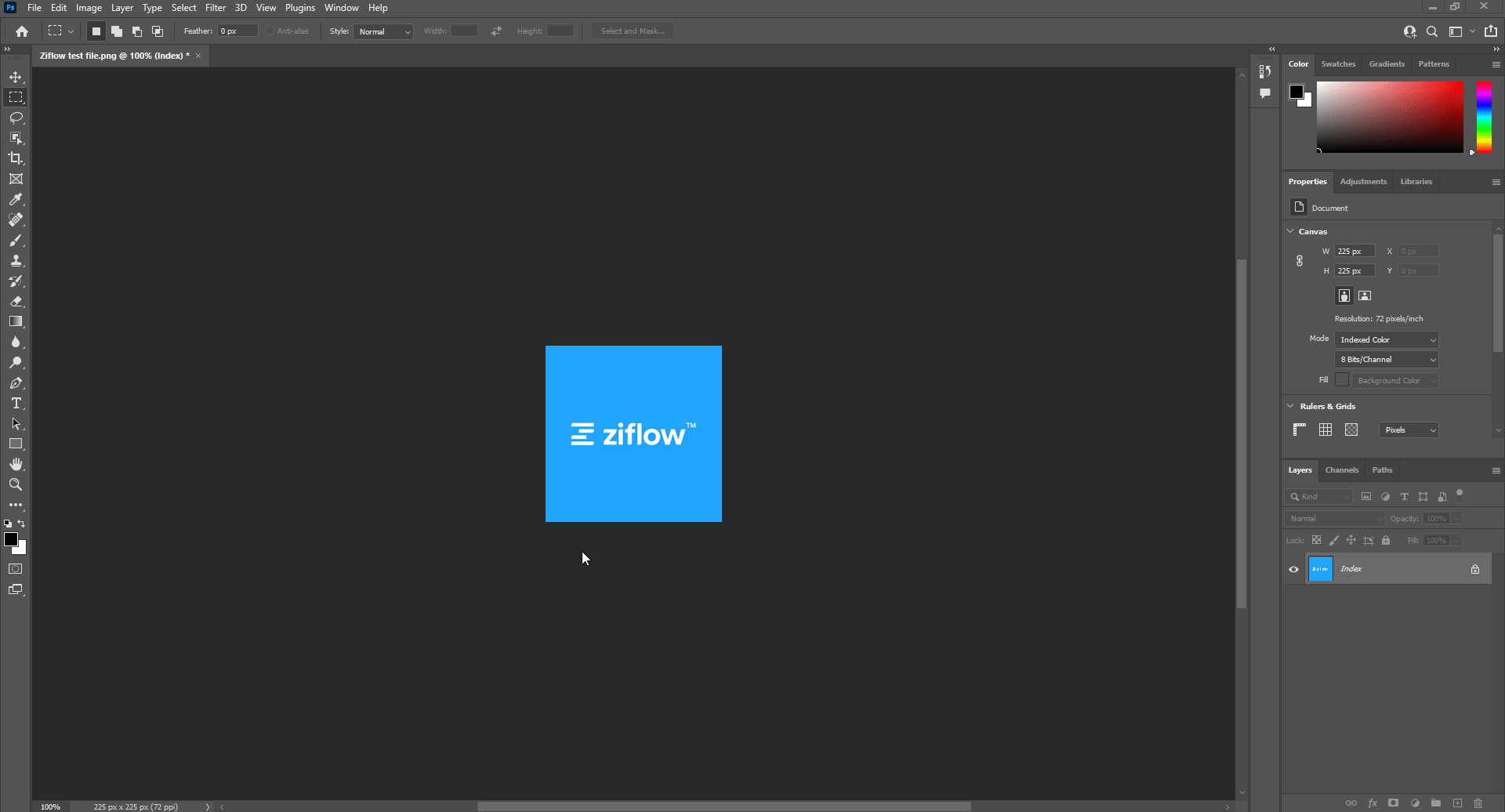Open the Mode dropdown showing Indexed Color
This screenshot has width=1505, height=812.
[1387, 339]
